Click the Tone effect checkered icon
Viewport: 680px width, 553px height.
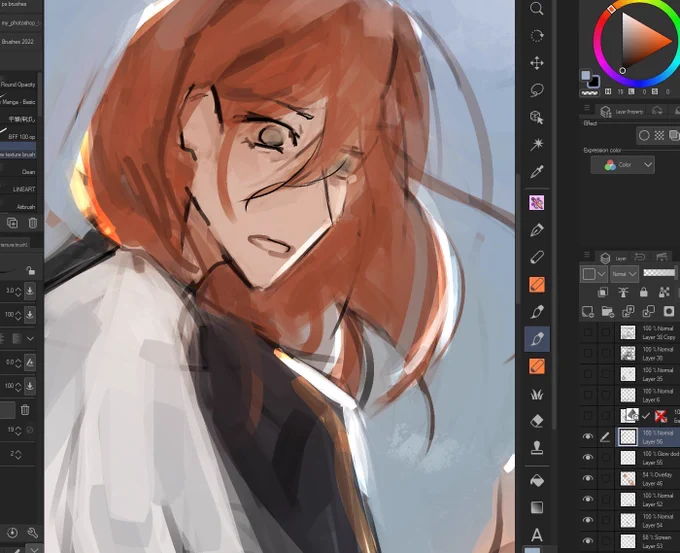(x=659, y=135)
